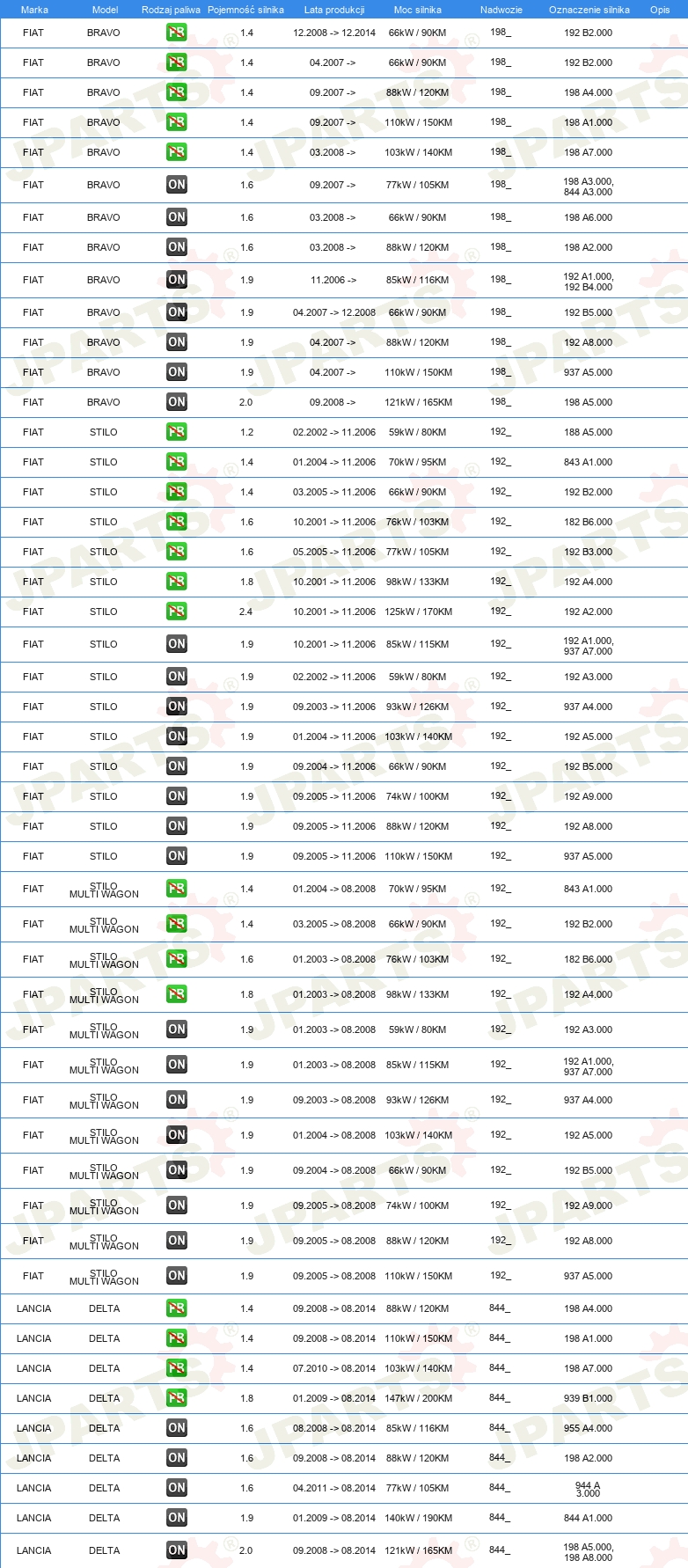Click the diesel ON icon in the Bravo 198 A6.000 row
Viewport: 688px width, 1568px height.
[x=177, y=217]
